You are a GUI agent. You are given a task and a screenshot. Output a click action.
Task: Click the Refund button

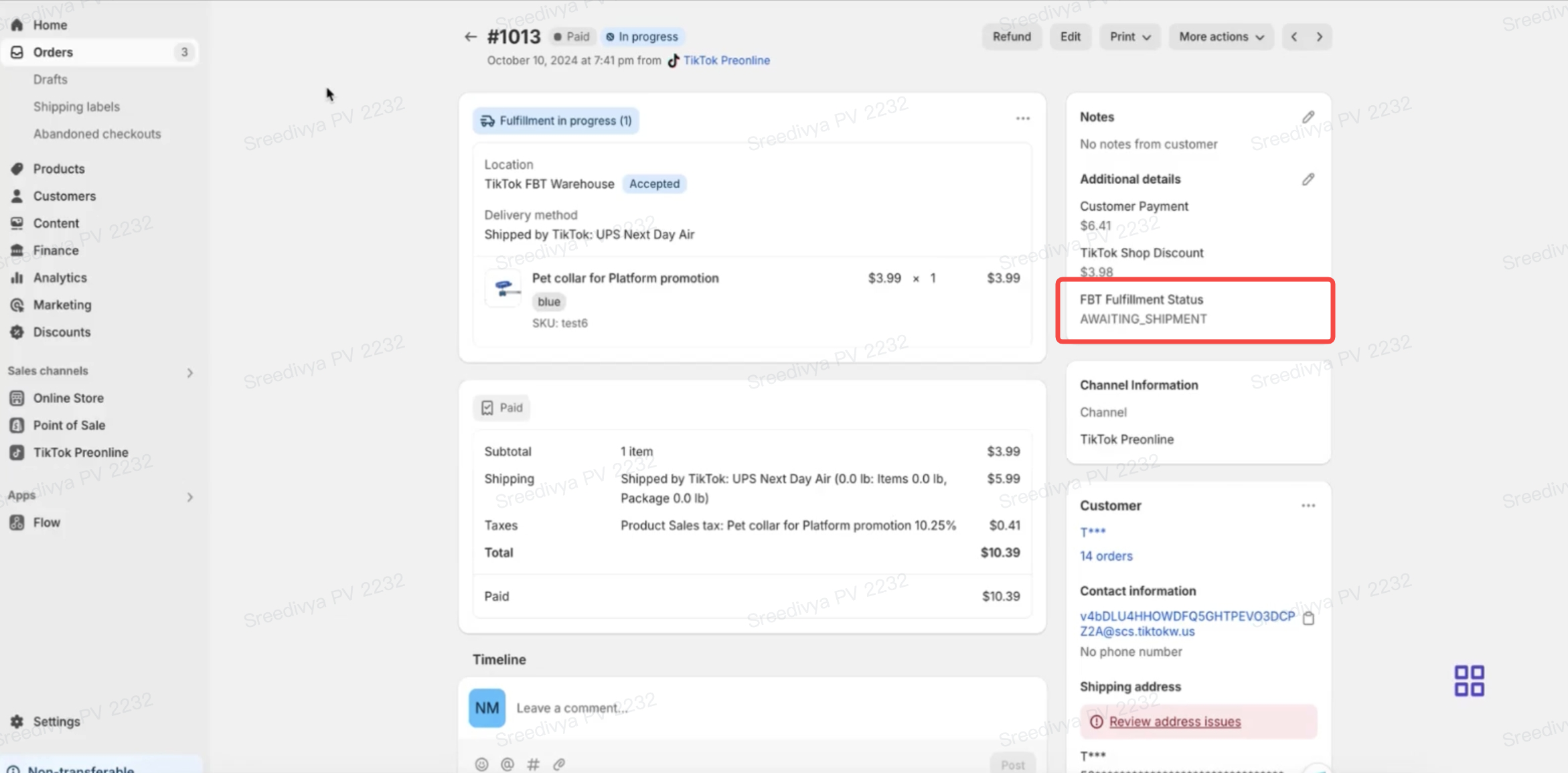[1011, 37]
